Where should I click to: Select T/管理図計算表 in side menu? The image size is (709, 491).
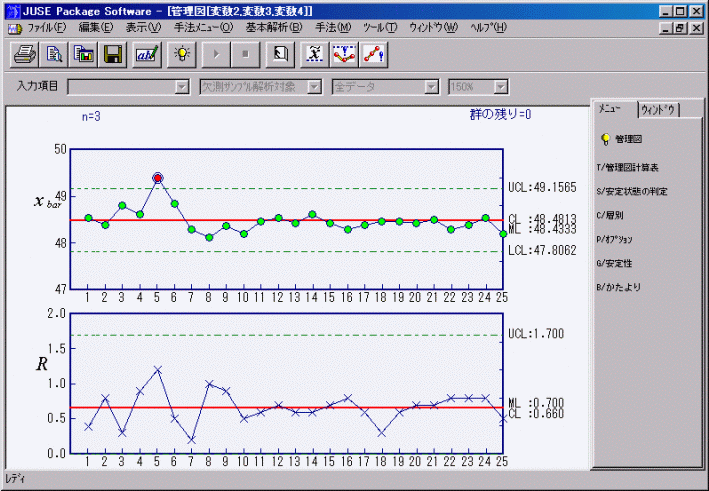[627, 168]
